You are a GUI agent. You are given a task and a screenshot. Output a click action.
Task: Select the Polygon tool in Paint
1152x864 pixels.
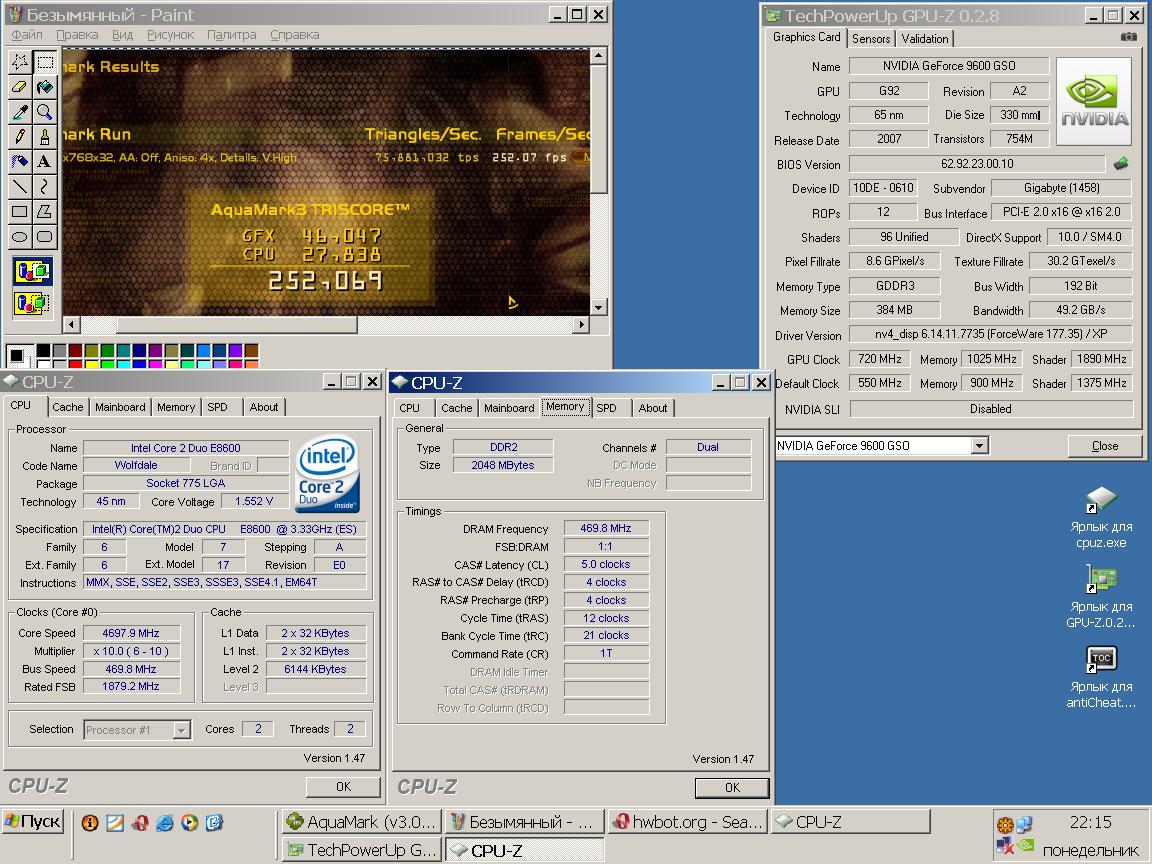[45, 212]
